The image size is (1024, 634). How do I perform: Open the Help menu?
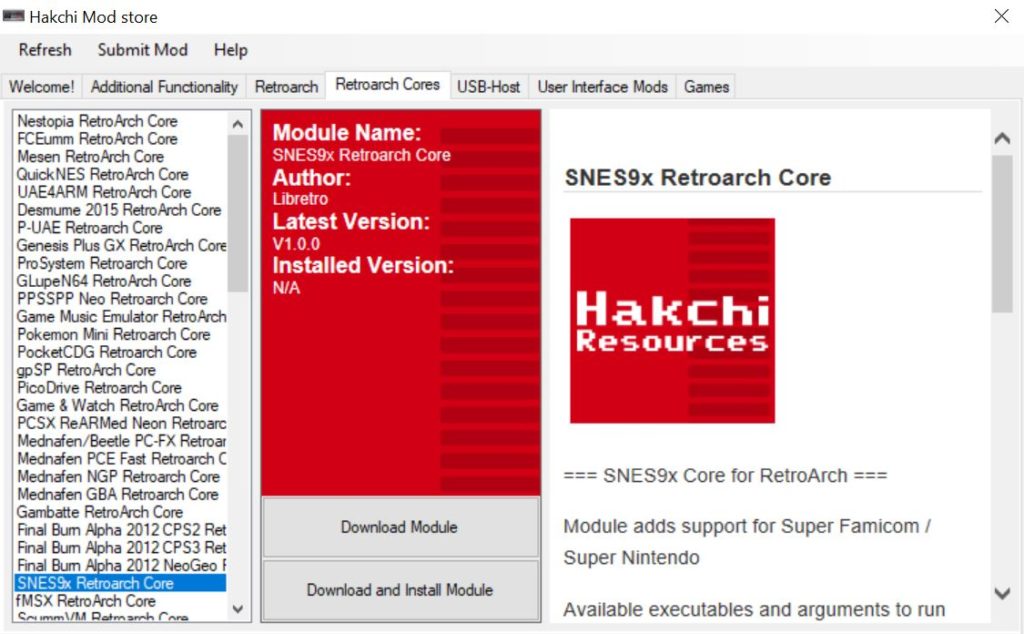tap(230, 50)
